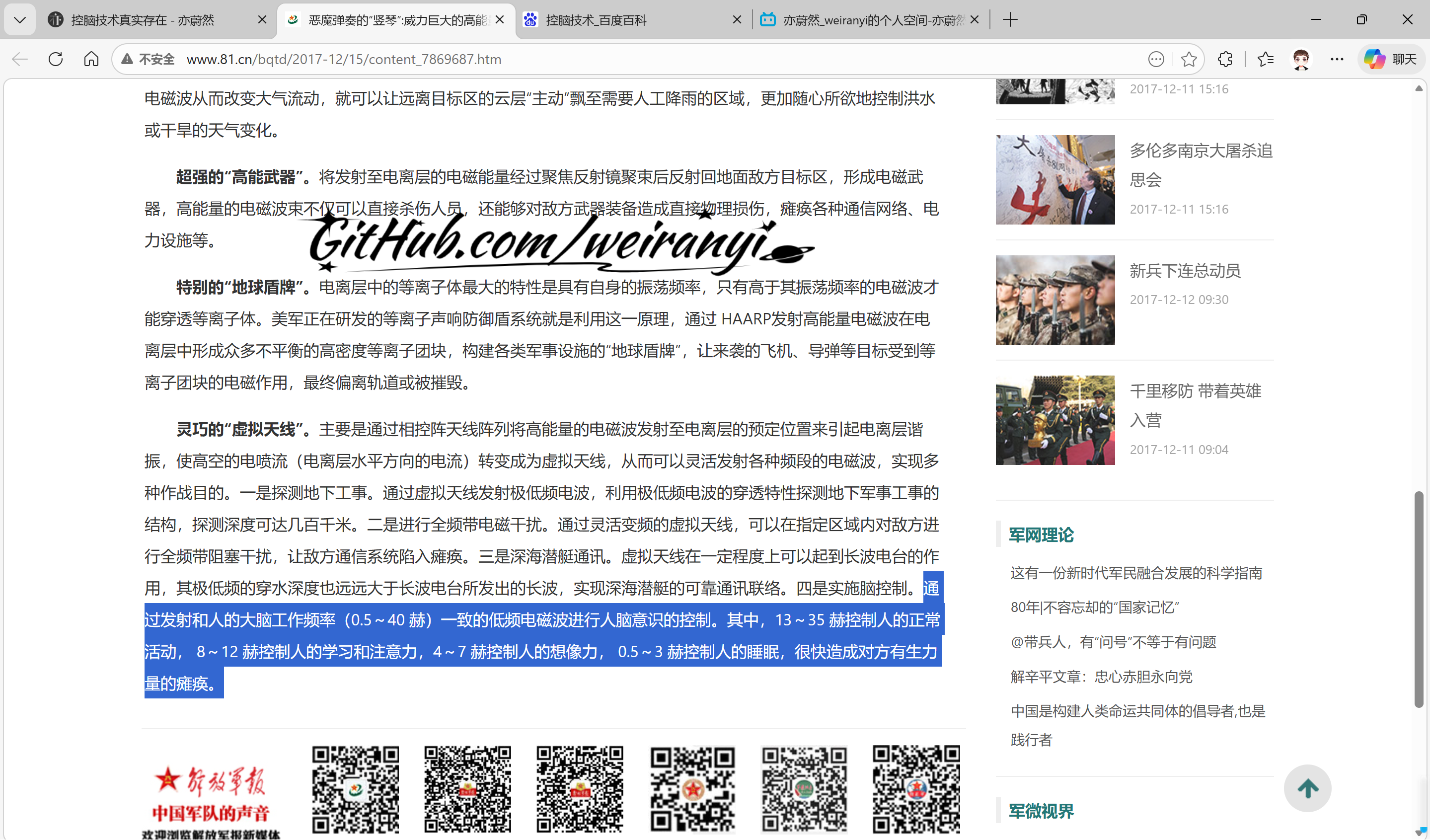Open the 解辛平文章 link in sidebar
Screen dimensions: 1430x840
[x=1101, y=677]
